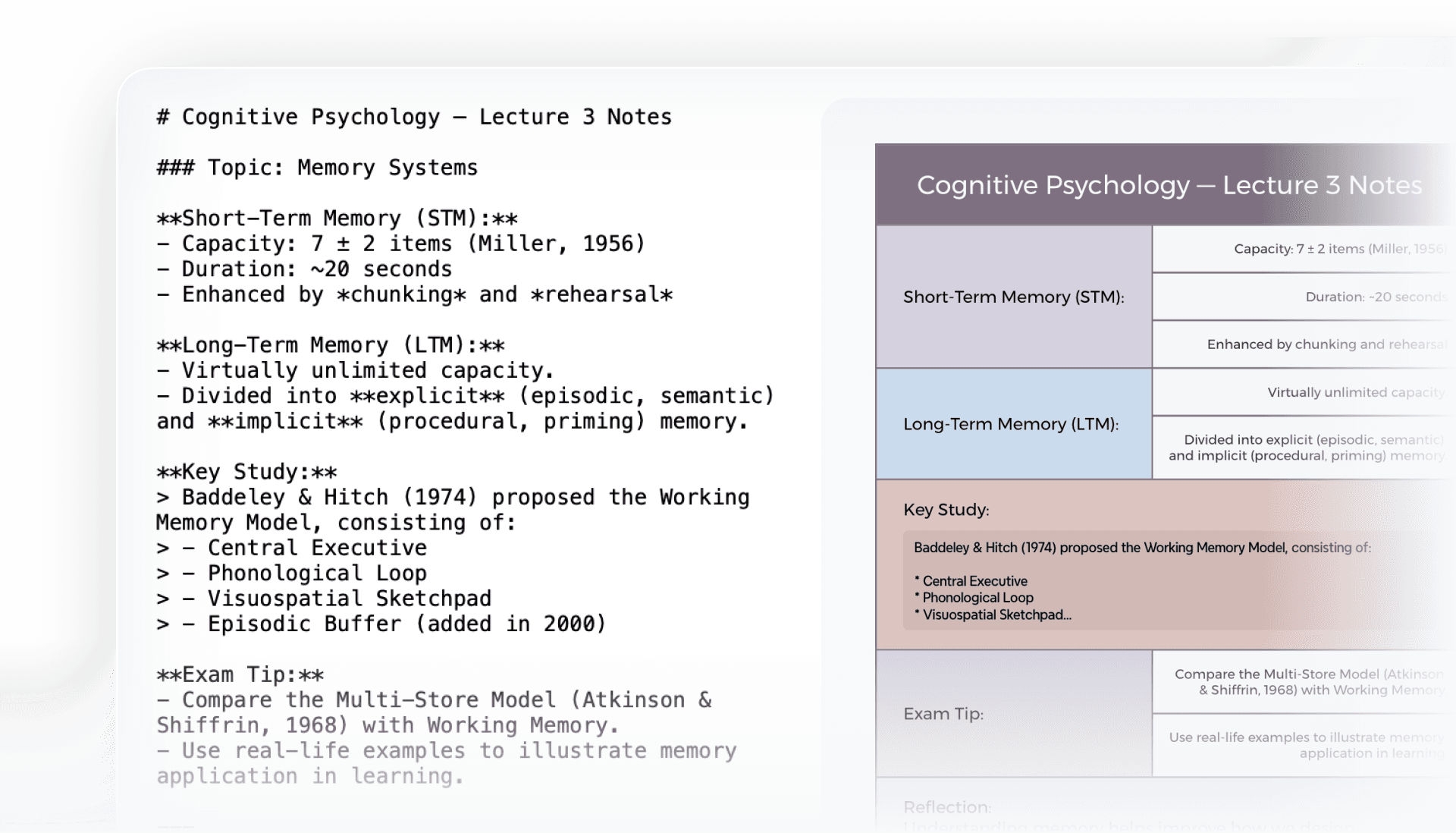1456x833 pixels.
Task: Click the 'Exam Tip:' preview cell
Action: 1014,714
